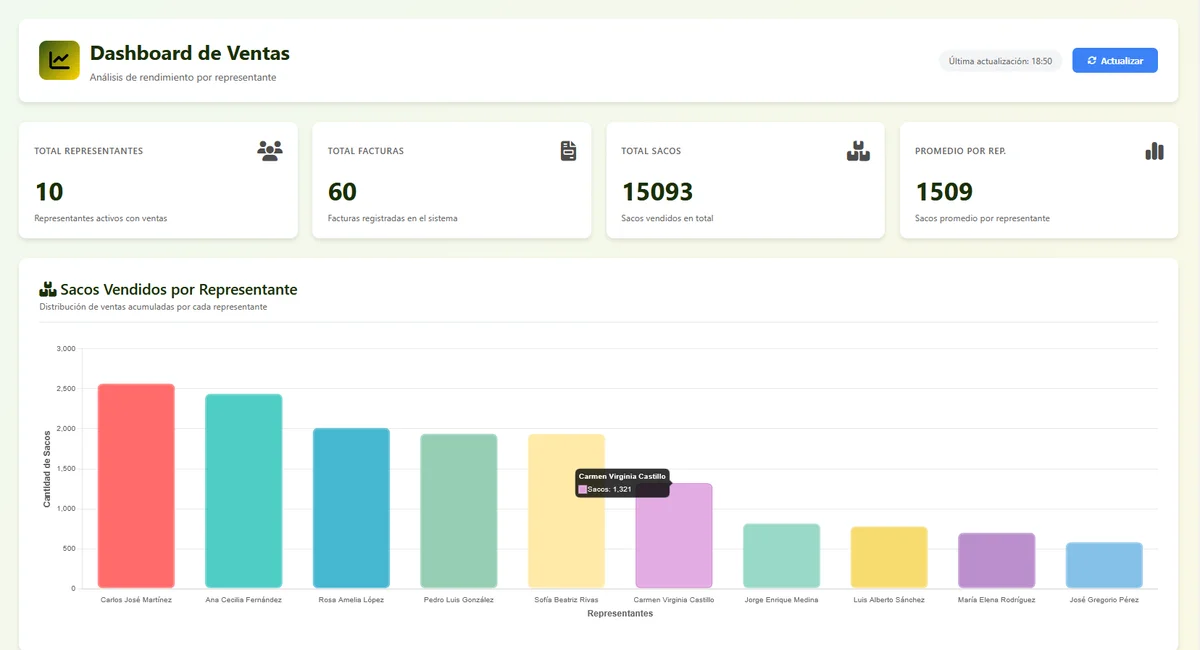Click the light blue bar for José Gregorio Pérez
This screenshot has width=1200, height=650.
pos(1104,565)
